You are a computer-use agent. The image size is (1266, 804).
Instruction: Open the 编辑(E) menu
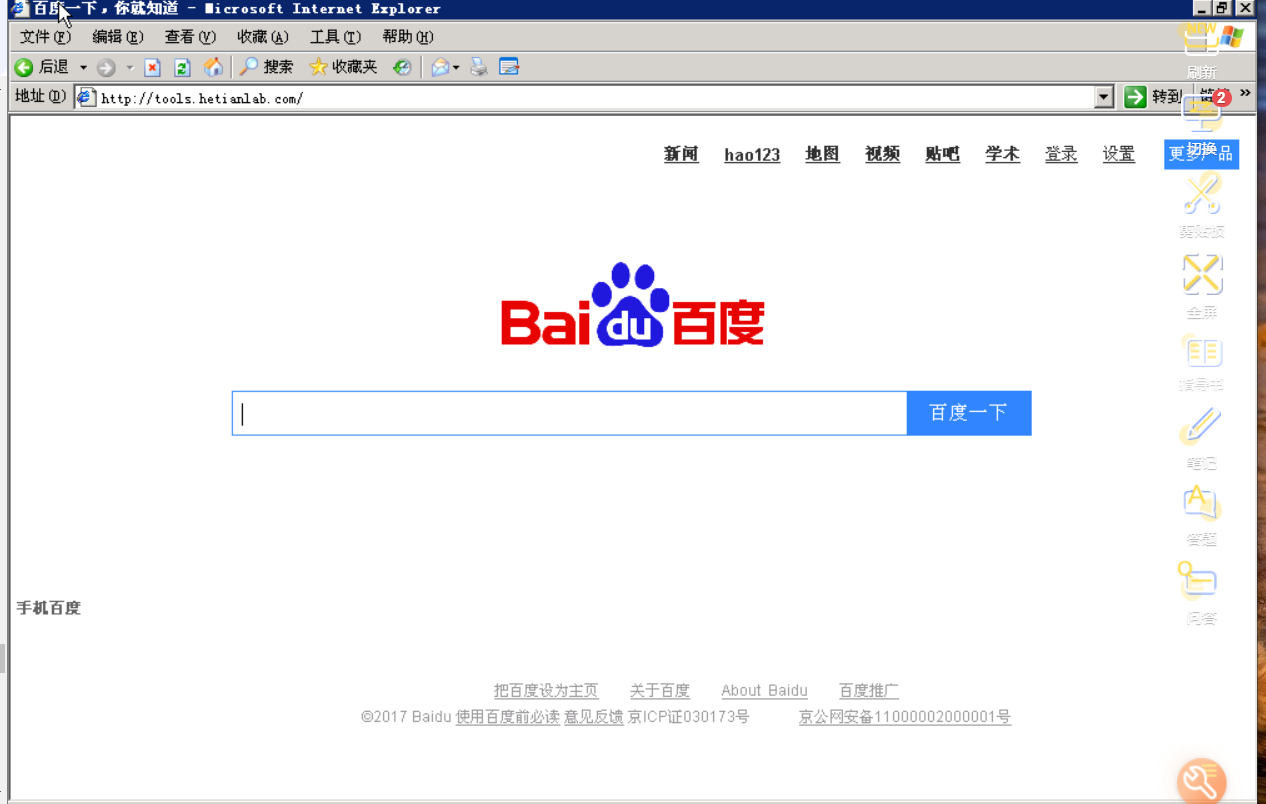[118, 37]
